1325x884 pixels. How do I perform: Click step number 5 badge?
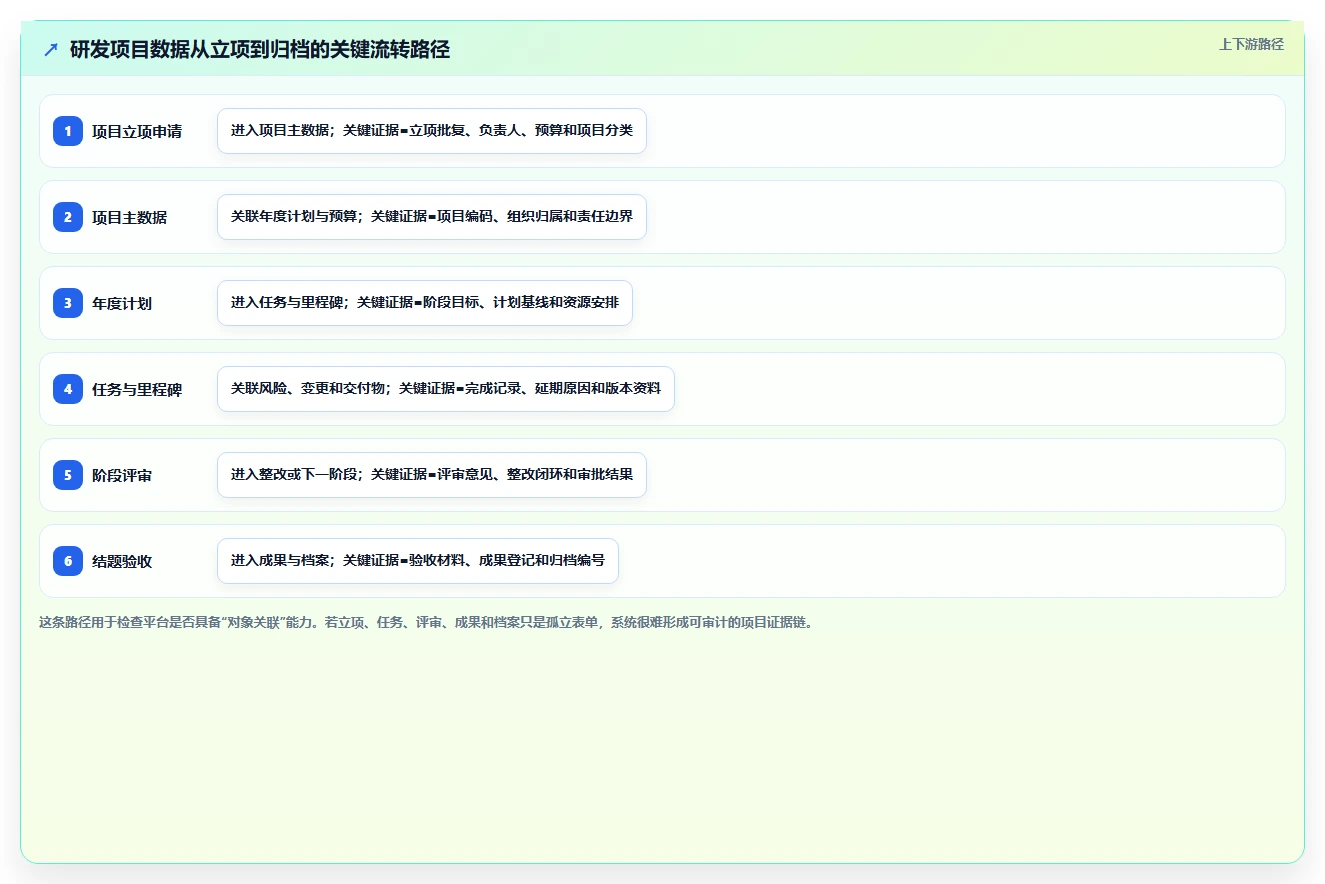[x=68, y=475]
